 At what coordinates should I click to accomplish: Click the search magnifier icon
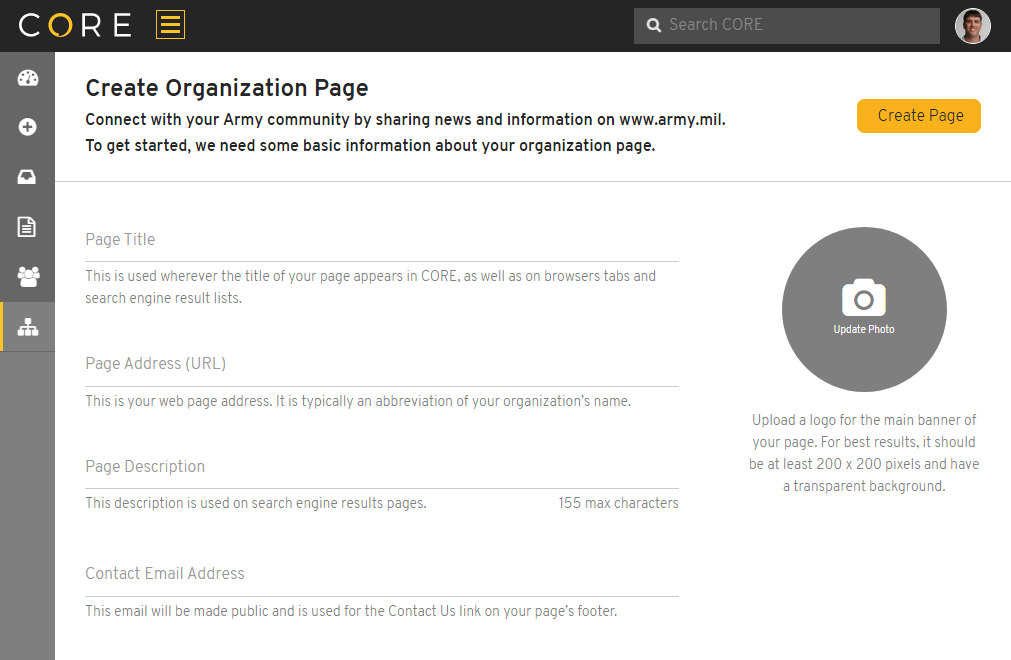pos(654,25)
